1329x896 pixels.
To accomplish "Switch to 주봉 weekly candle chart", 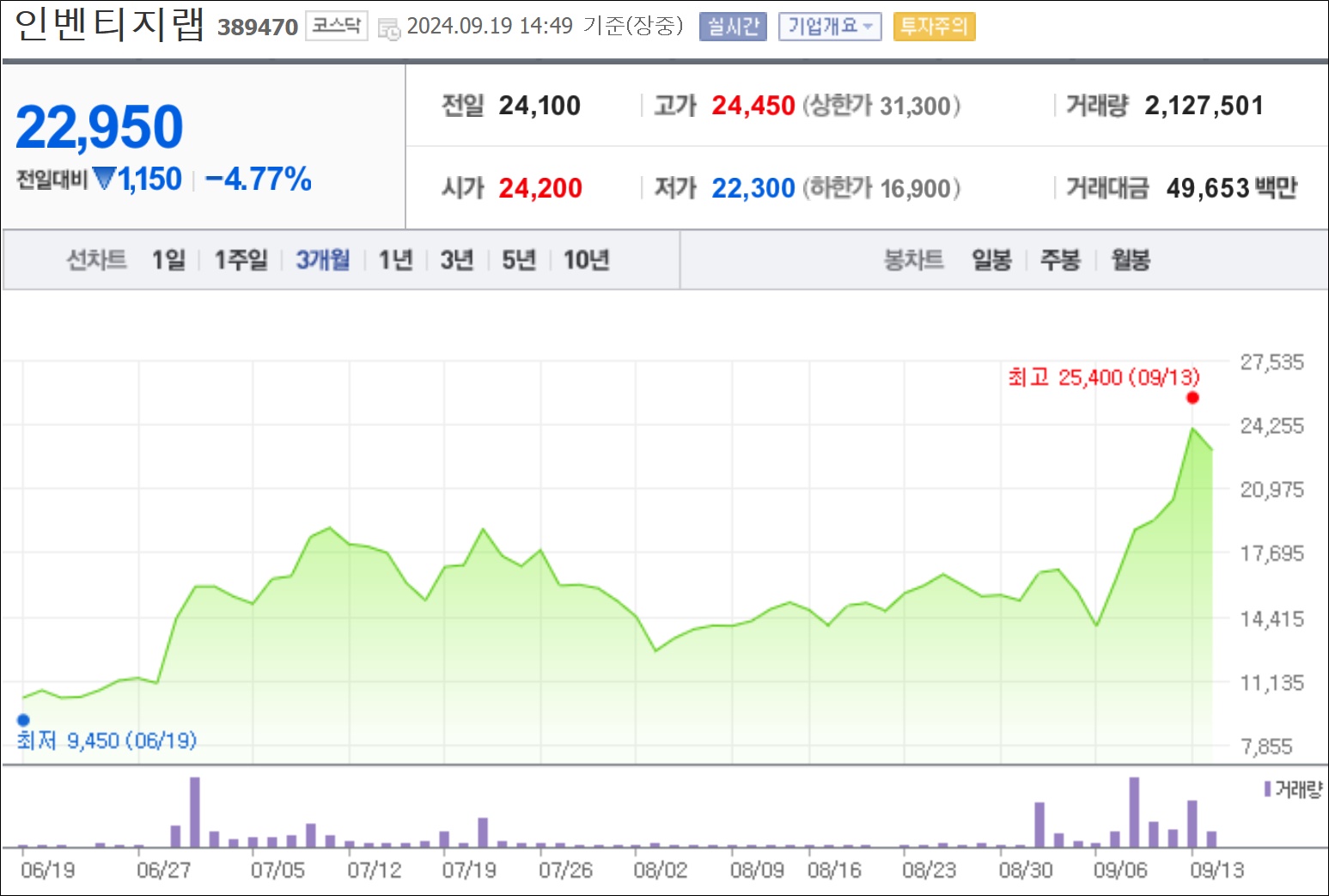I will point(1060,259).
